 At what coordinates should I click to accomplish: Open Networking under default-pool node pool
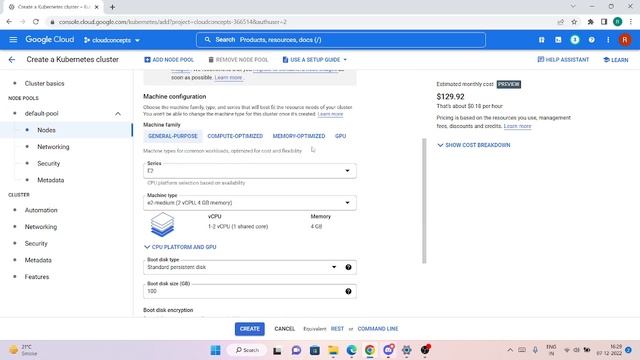(53, 147)
